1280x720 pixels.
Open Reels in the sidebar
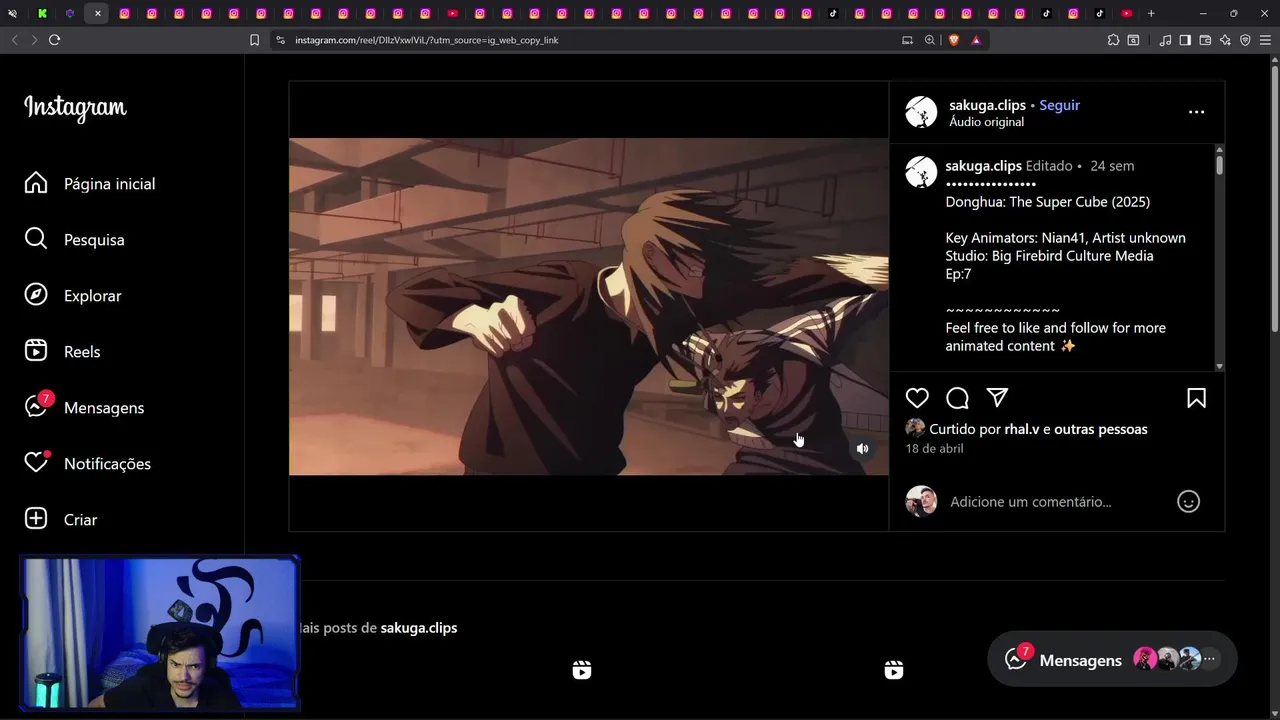62,352
